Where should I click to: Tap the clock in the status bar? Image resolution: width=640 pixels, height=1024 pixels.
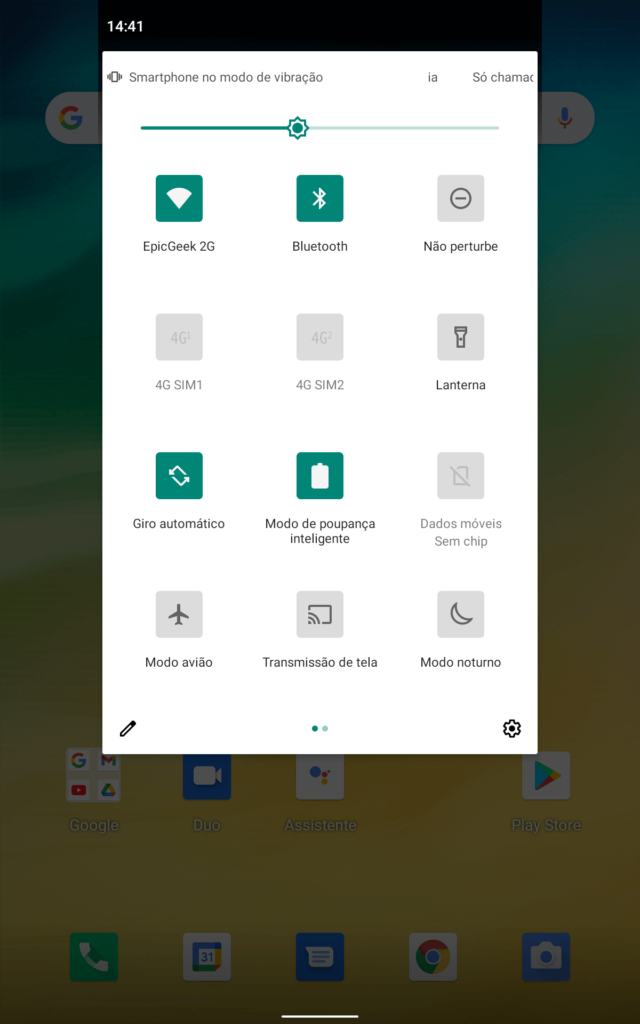coord(125,26)
